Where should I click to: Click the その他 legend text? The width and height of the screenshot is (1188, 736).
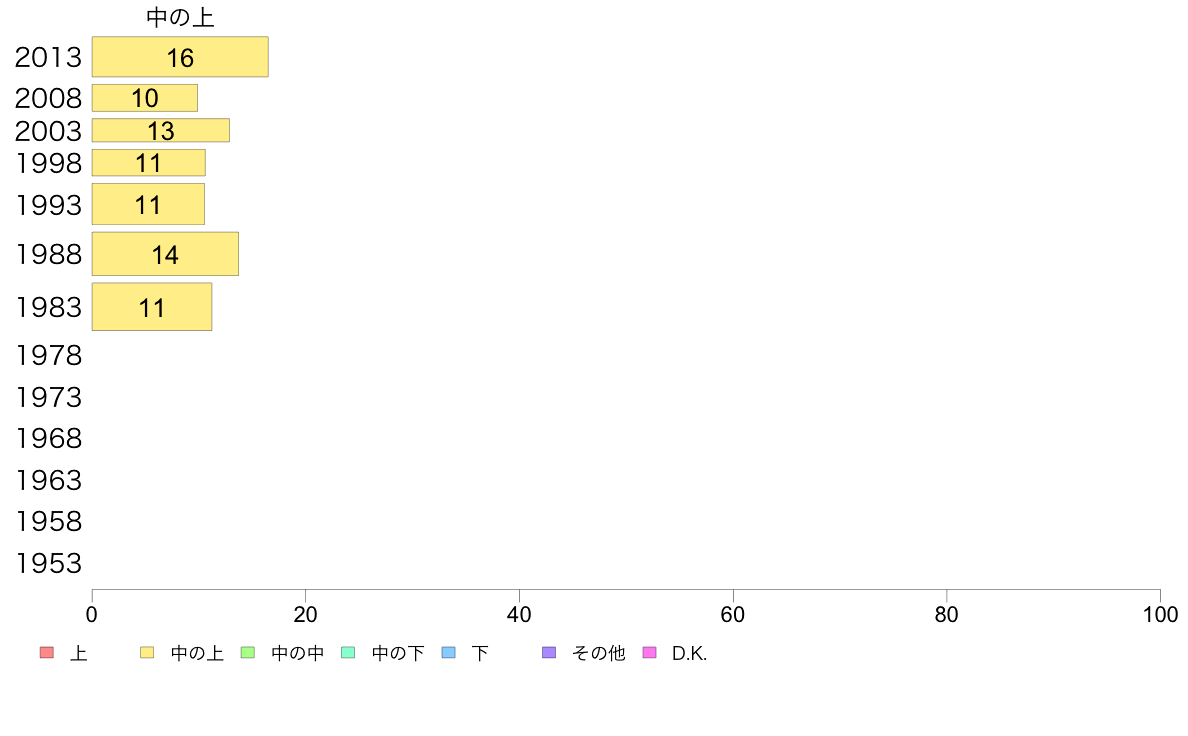click(599, 653)
